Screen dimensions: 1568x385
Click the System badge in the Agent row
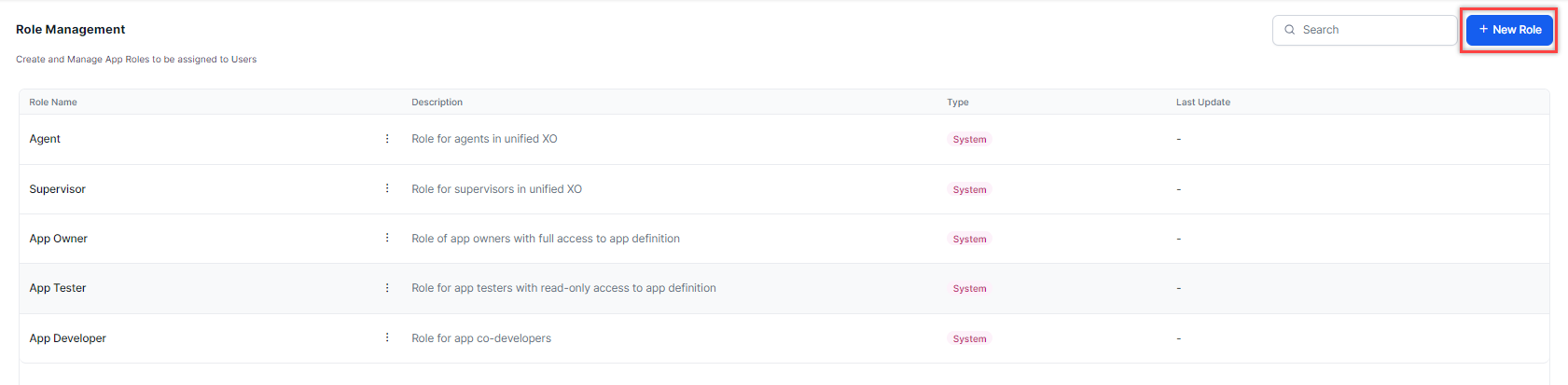click(x=969, y=140)
